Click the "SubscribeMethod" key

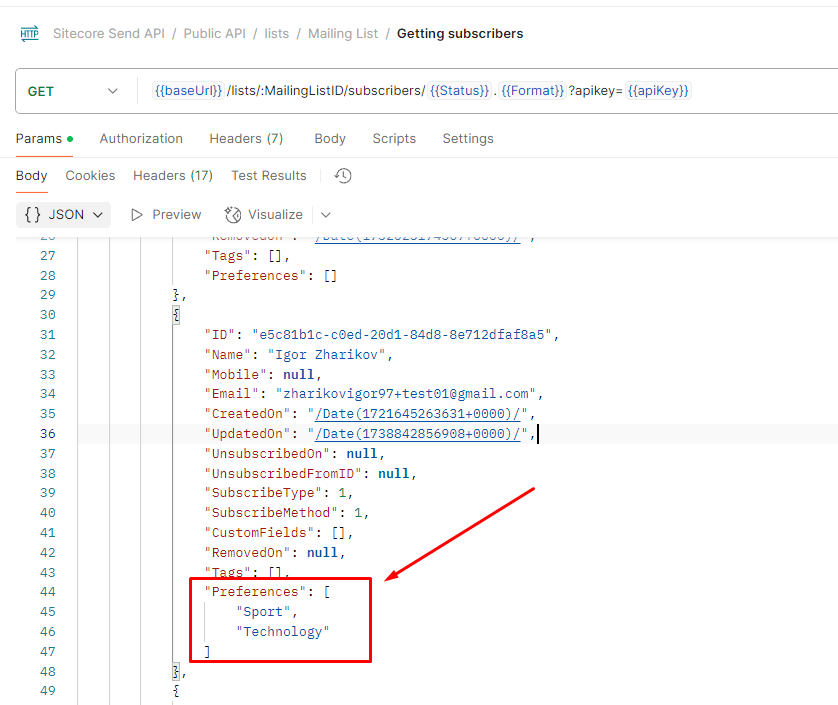(x=271, y=513)
